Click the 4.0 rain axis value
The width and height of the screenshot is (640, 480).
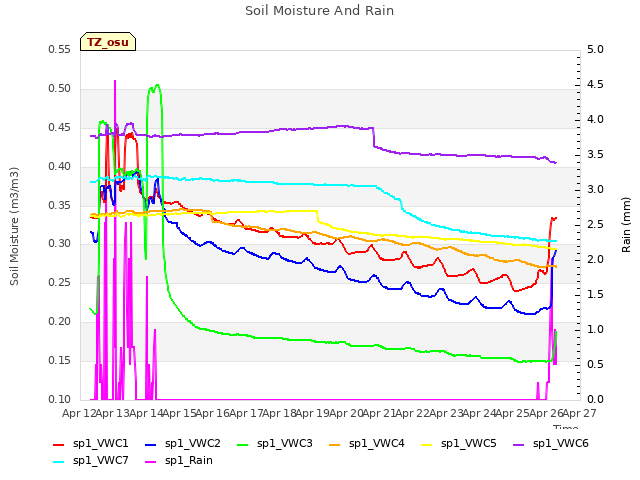point(595,120)
